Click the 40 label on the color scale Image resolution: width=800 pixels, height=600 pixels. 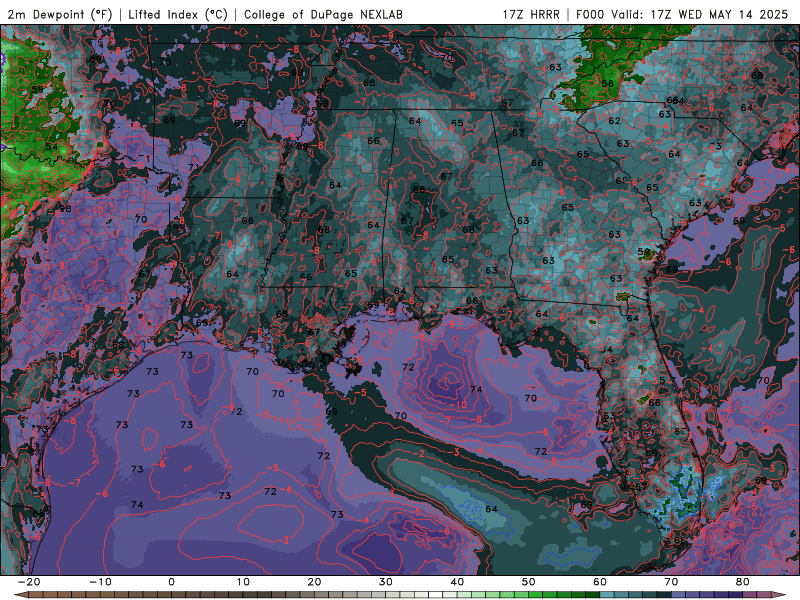[457, 582]
